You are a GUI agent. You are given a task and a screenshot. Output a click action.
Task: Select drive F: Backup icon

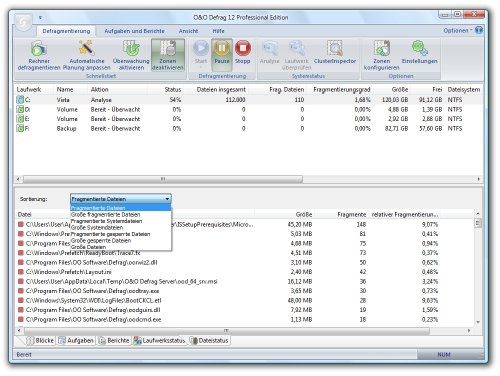[x=20, y=128]
